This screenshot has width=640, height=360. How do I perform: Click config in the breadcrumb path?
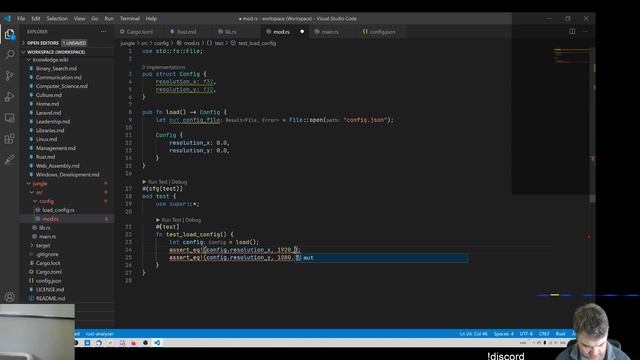tap(161, 43)
